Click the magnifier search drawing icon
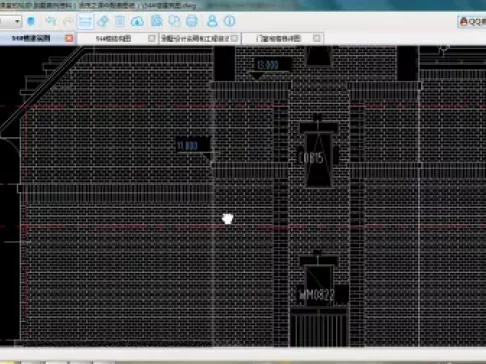 click(156, 21)
